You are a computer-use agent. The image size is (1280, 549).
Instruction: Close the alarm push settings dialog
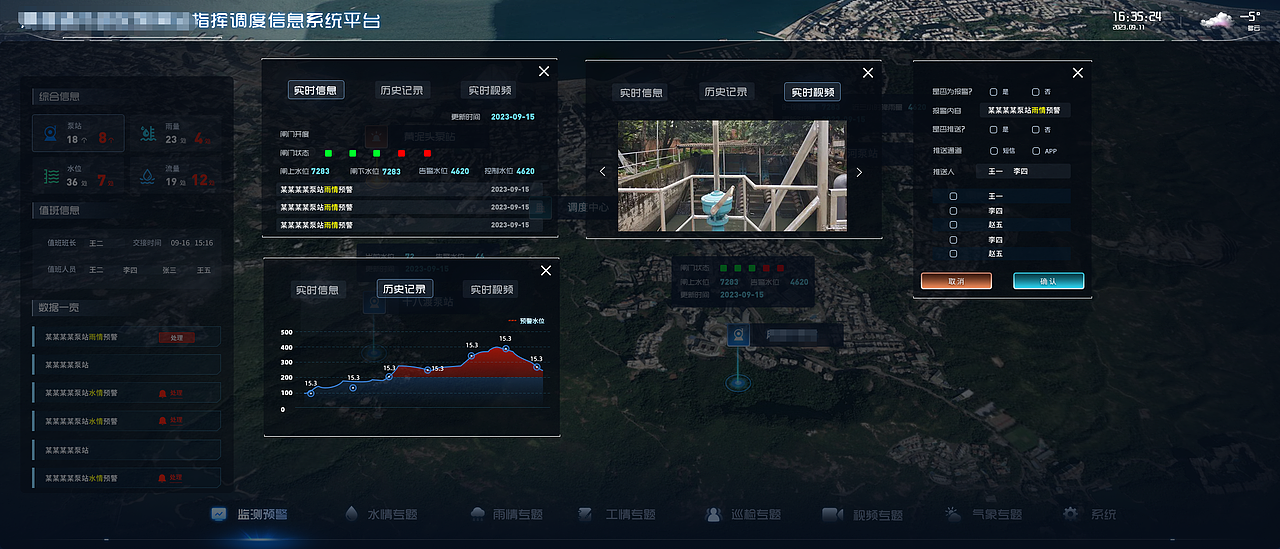click(x=1078, y=73)
